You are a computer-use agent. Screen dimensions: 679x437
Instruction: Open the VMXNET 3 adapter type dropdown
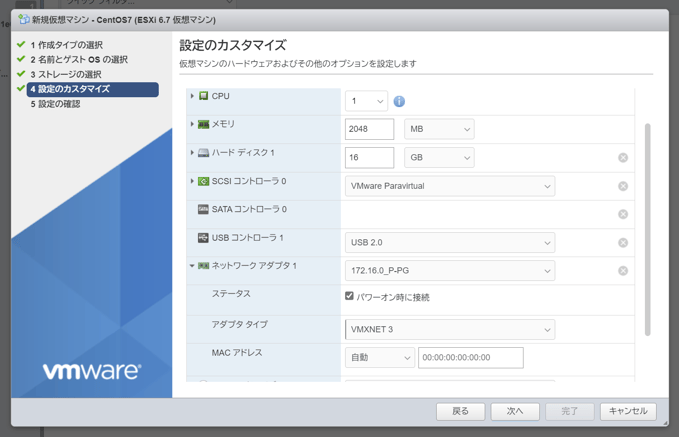(450, 329)
